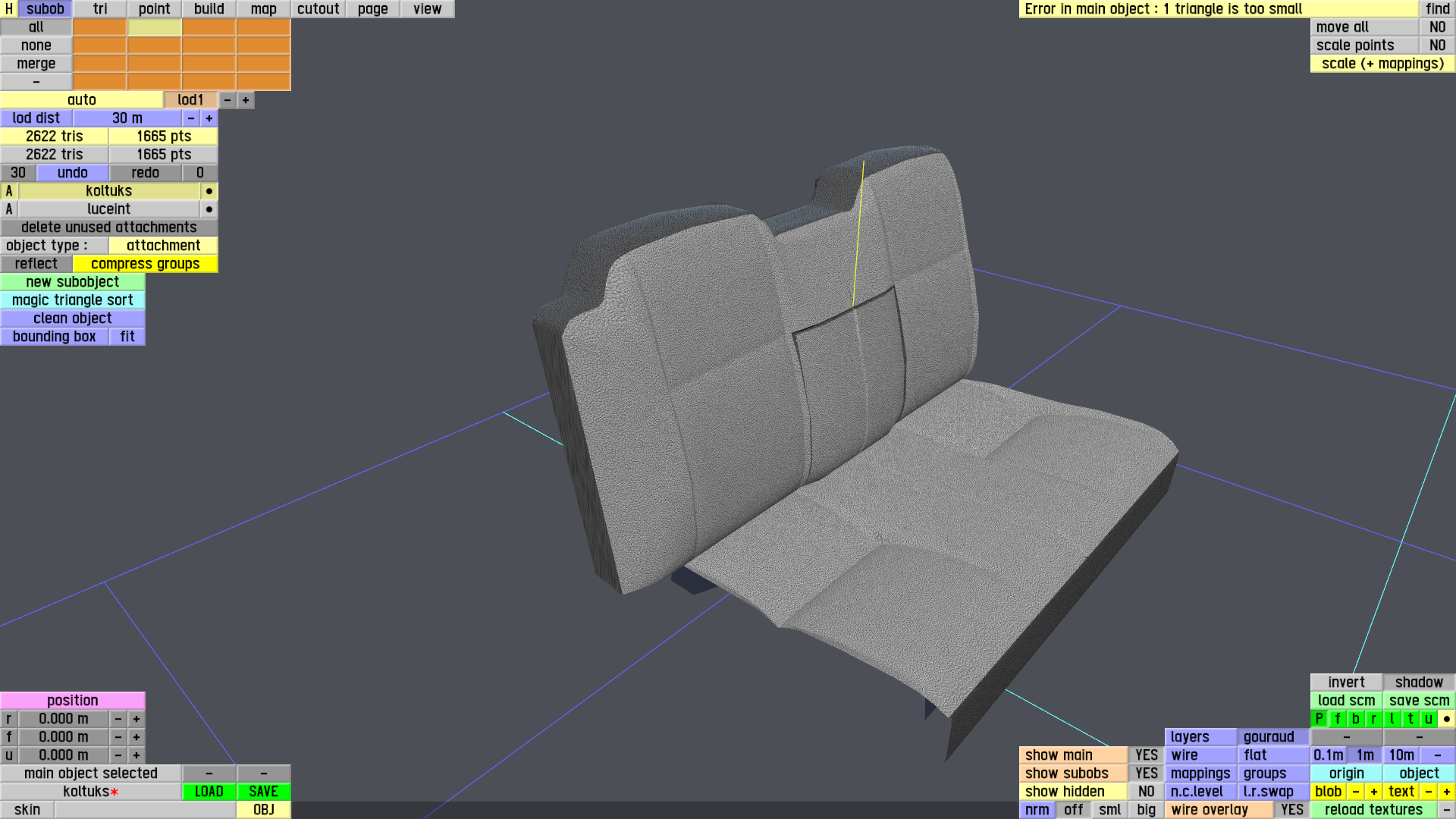Toggle wire overlay YES value
The image size is (1456, 819).
coord(1291,810)
